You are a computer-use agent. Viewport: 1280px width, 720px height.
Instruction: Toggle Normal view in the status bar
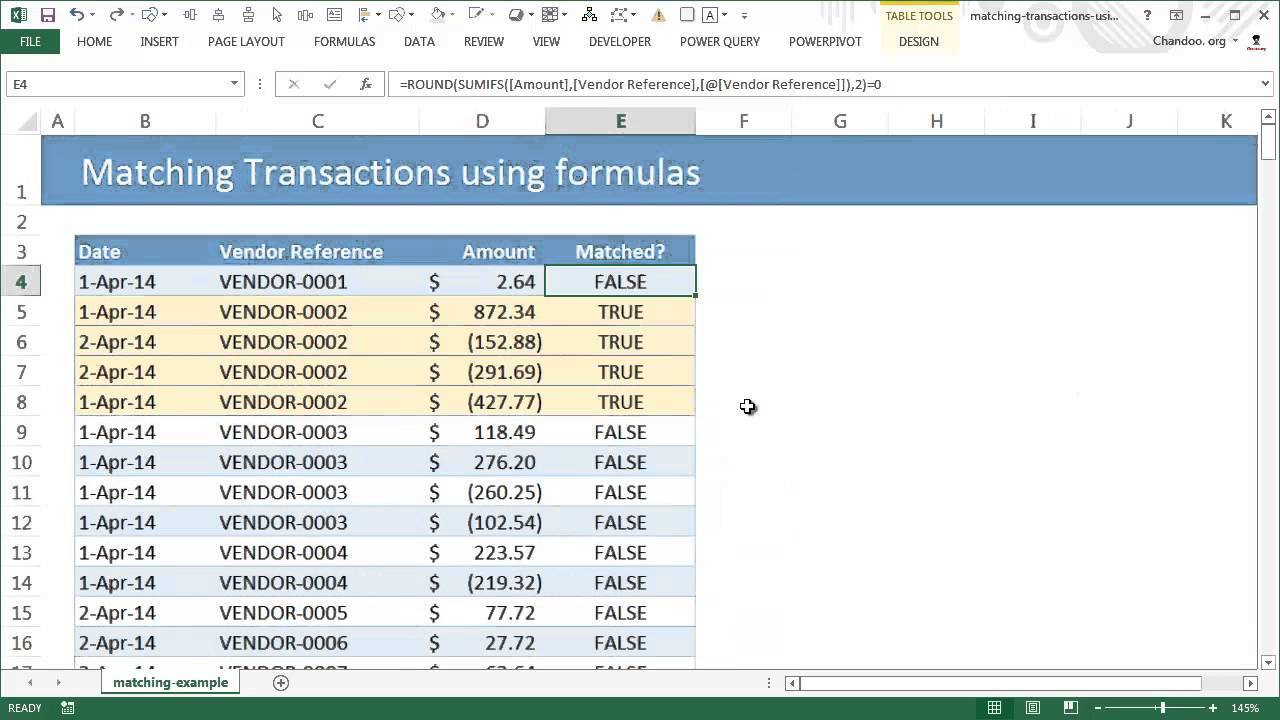(995, 707)
